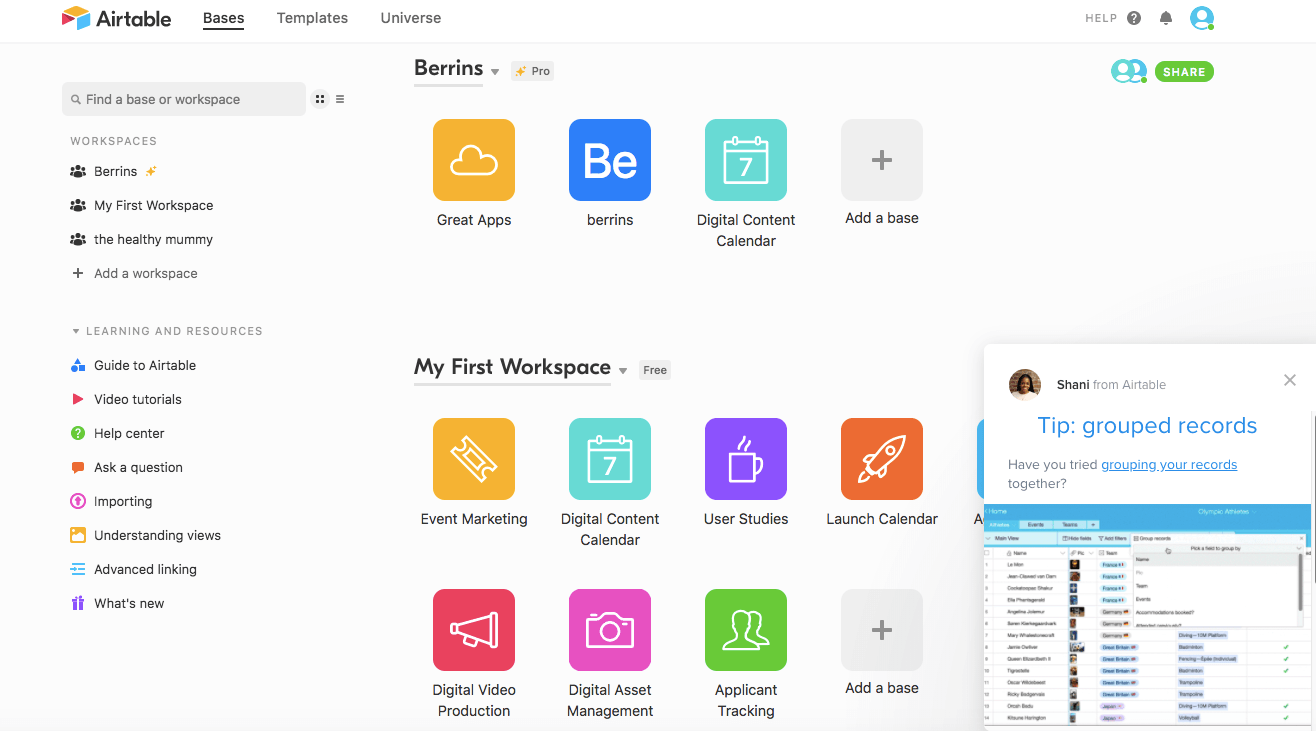Open the grouped records tip screenshot
This screenshot has height=731, width=1316.
point(1148,616)
